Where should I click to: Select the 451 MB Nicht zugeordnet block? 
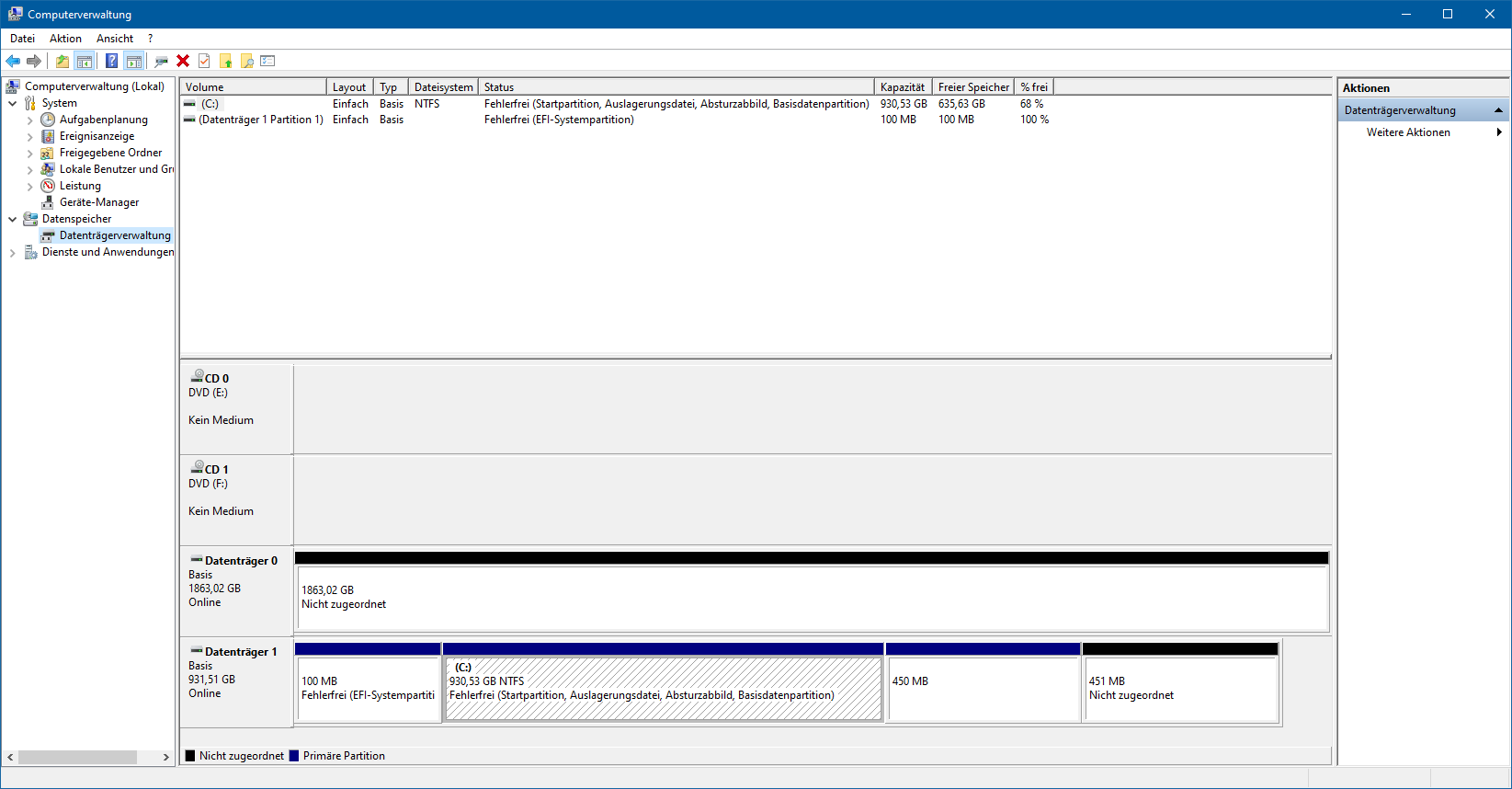tap(1180, 688)
